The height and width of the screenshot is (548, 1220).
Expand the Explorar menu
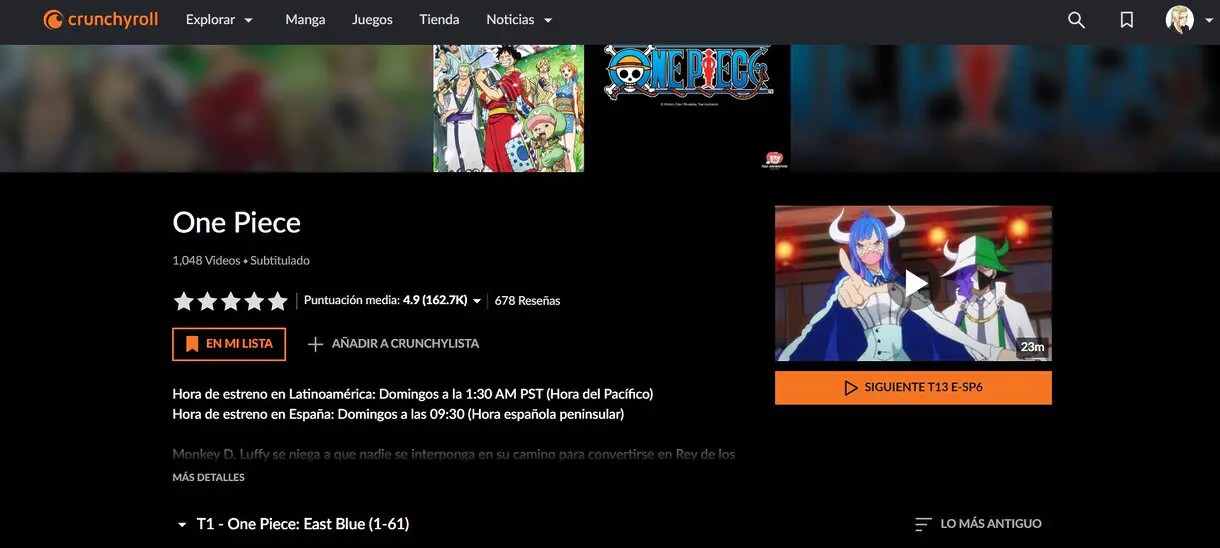pos(219,20)
